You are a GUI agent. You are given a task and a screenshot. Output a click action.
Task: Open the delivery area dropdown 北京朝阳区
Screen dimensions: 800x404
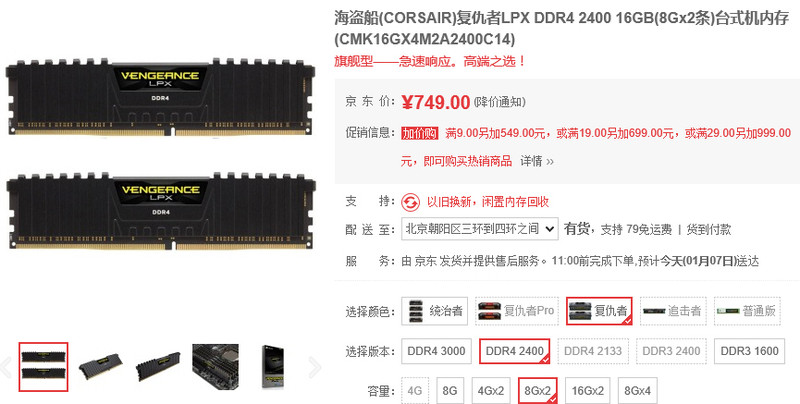[x=480, y=229]
